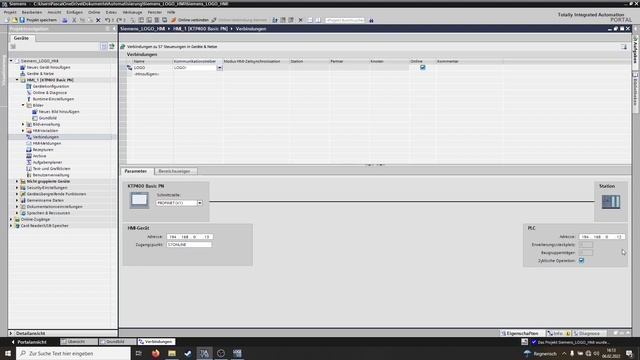
Task: Switch to the Parameter tab
Action: point(136,171)
